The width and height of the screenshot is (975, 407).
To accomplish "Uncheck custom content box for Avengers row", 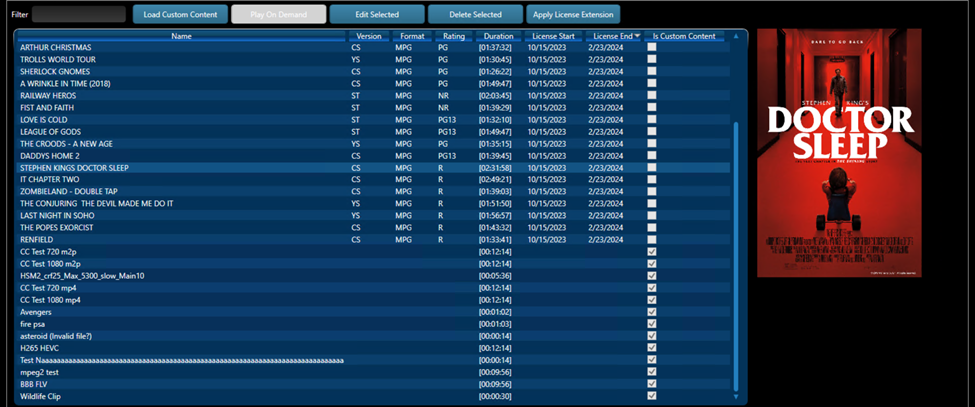I will (652, 312).
